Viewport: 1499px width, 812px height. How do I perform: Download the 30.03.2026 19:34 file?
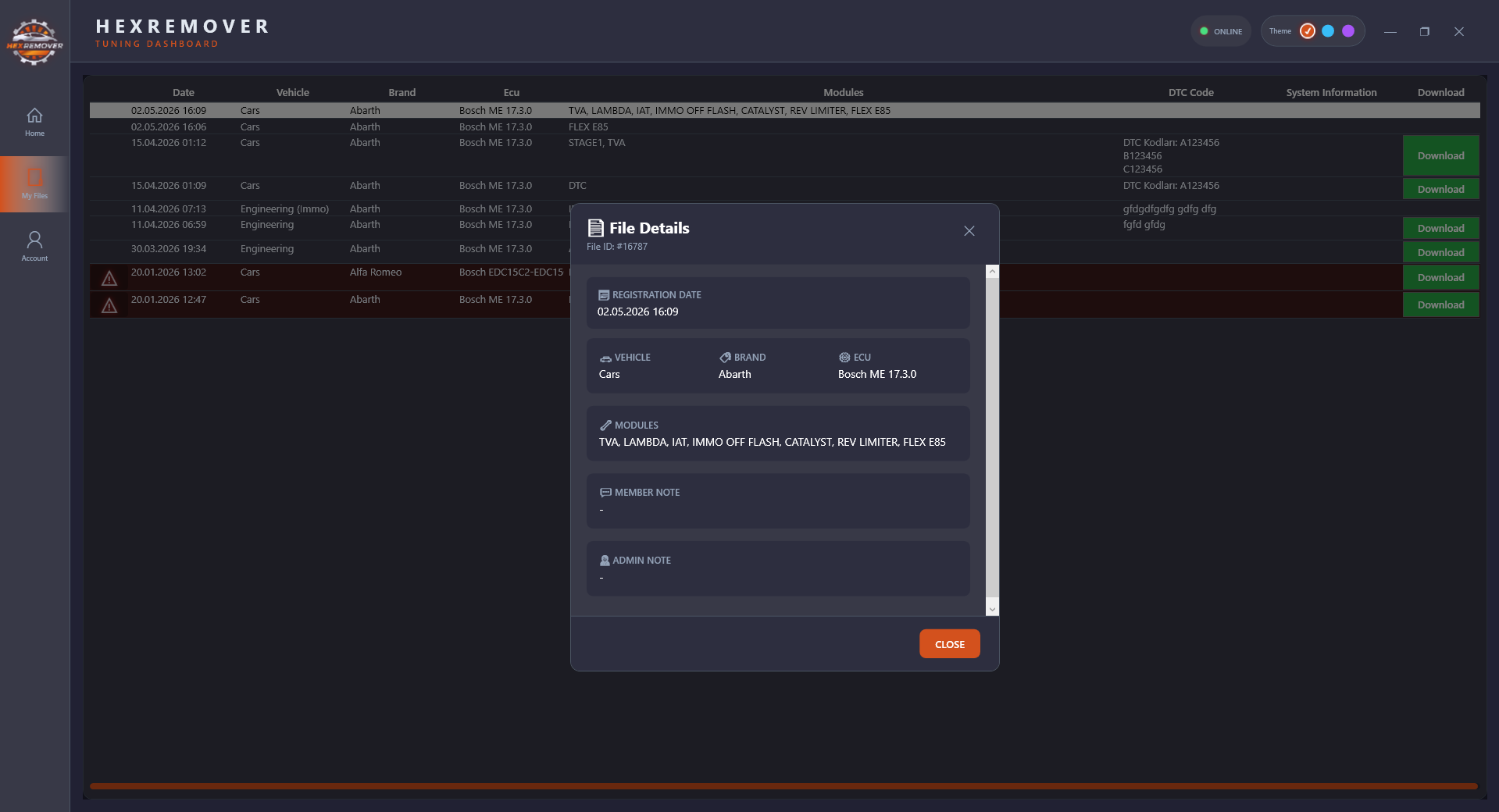pos(1440,252)
